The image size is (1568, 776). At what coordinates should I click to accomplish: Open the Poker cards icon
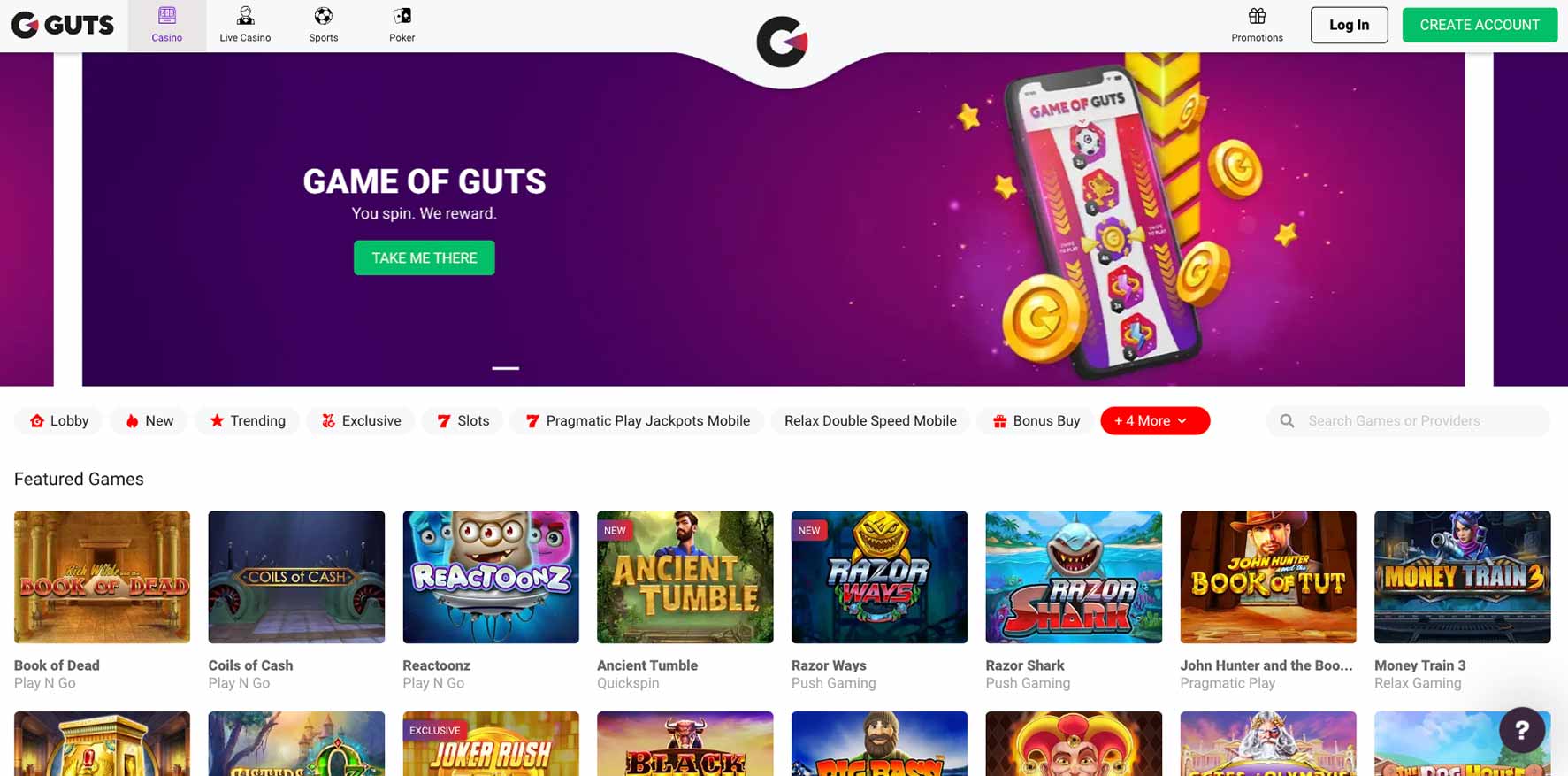(x=402, y=16)
